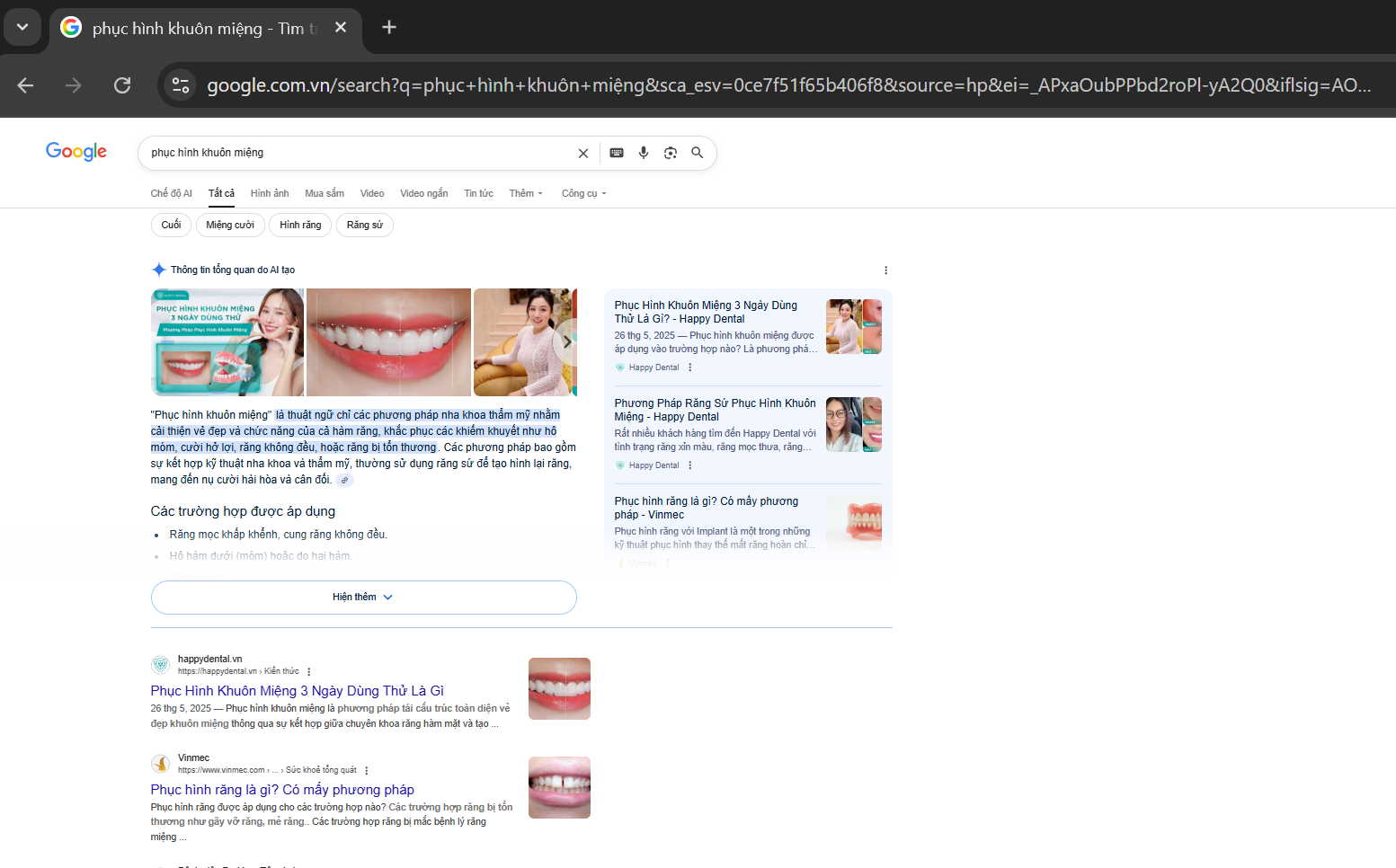Click Thông tin tổng quan do AI tạo label

(x=233, y=270)
